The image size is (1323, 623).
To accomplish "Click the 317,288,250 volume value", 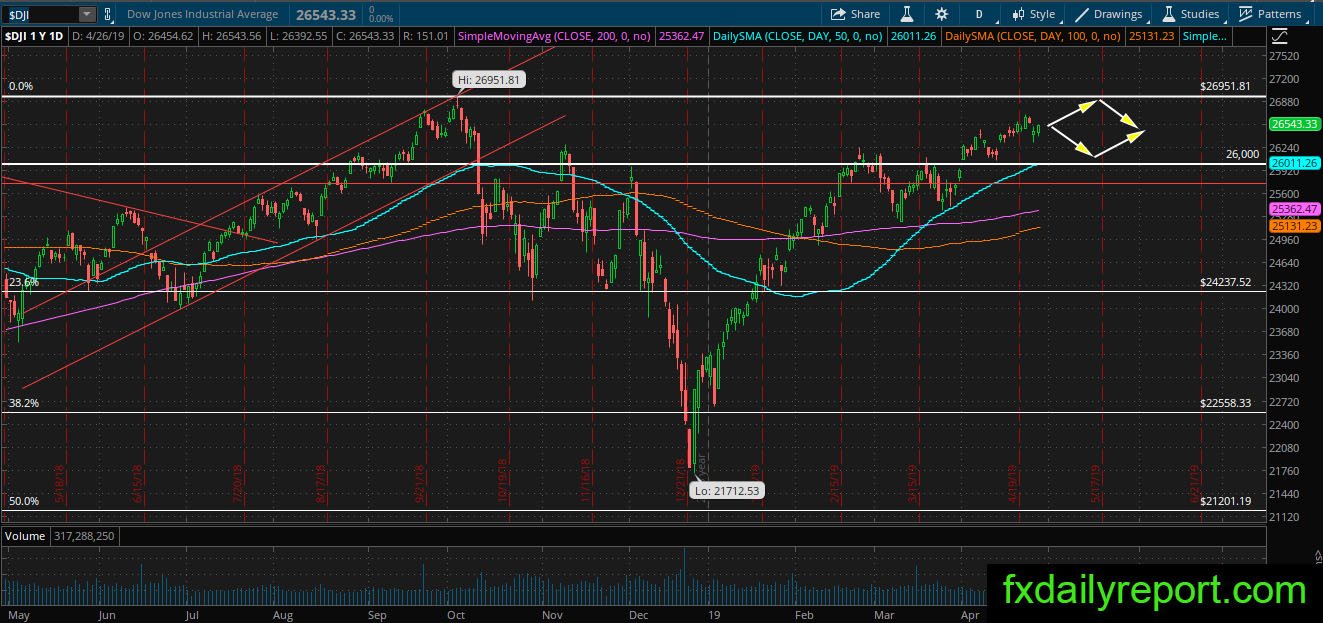I will [x=82, y=536].
